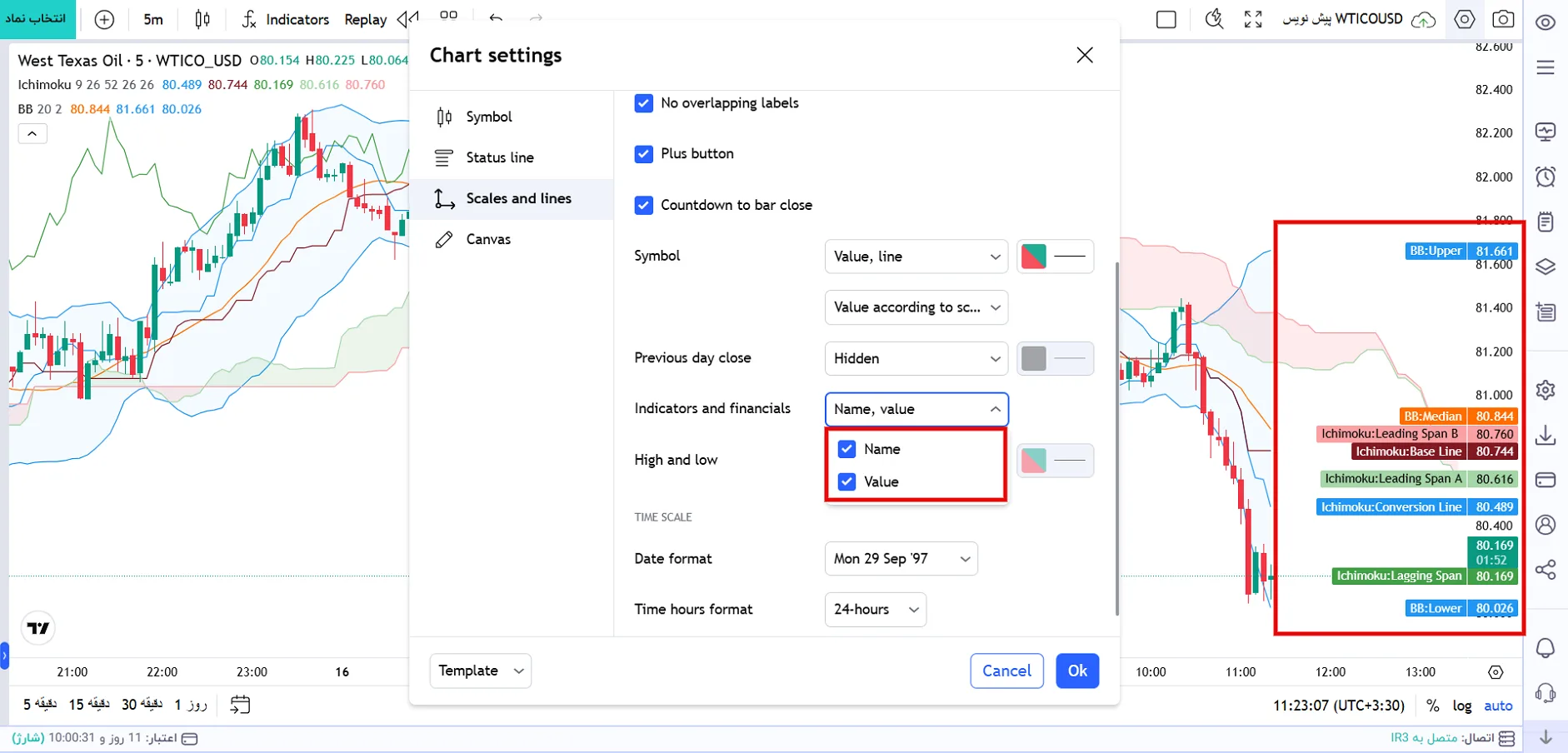Enter fullscreen mode

(x=1253, y=19)
